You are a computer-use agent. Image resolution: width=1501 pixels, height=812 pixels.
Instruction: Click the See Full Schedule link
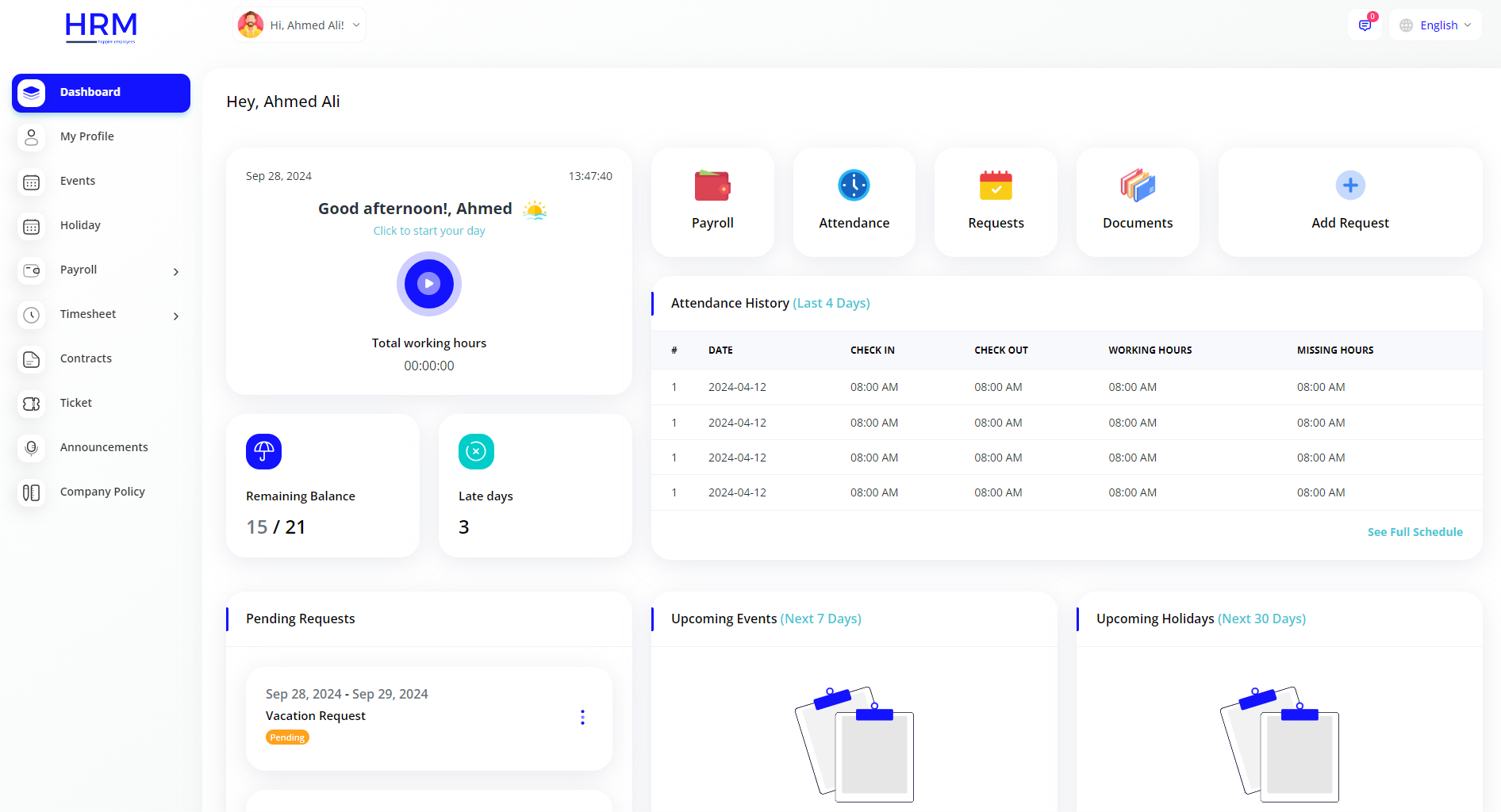(x=1415, y=532)
